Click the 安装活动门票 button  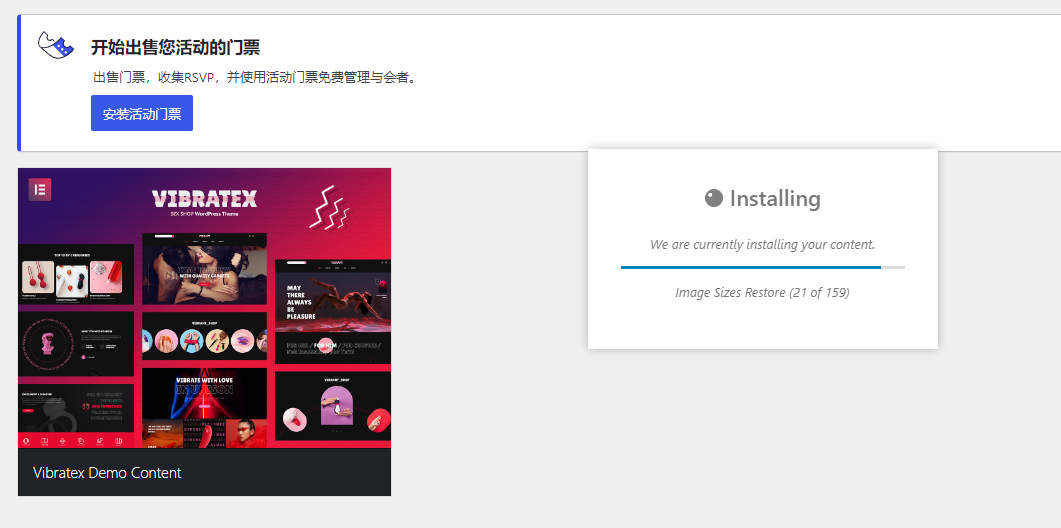(x=142, y=113)
